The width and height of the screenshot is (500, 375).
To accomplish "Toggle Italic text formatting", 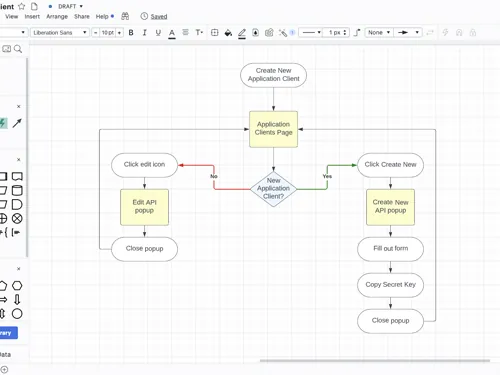I will click(x=144, y=32).
